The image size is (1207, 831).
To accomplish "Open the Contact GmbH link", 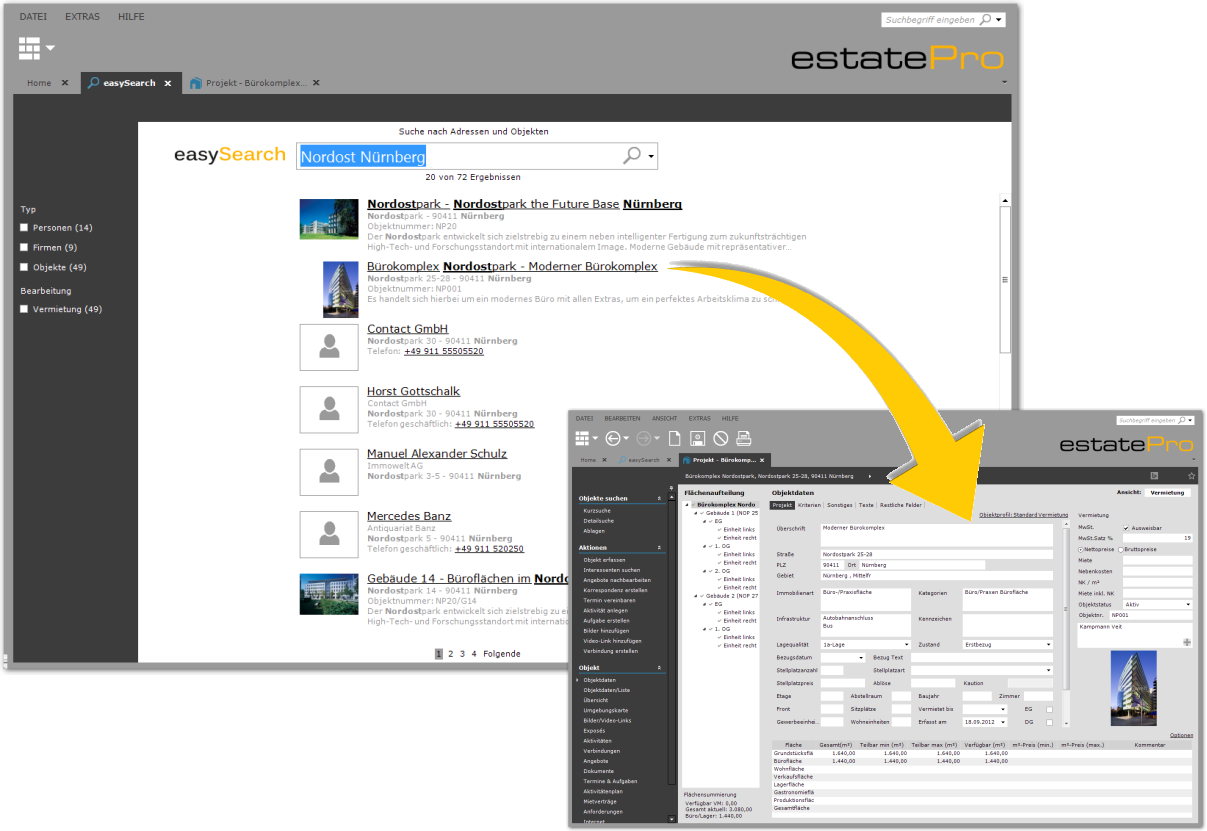I will point(407,328).
